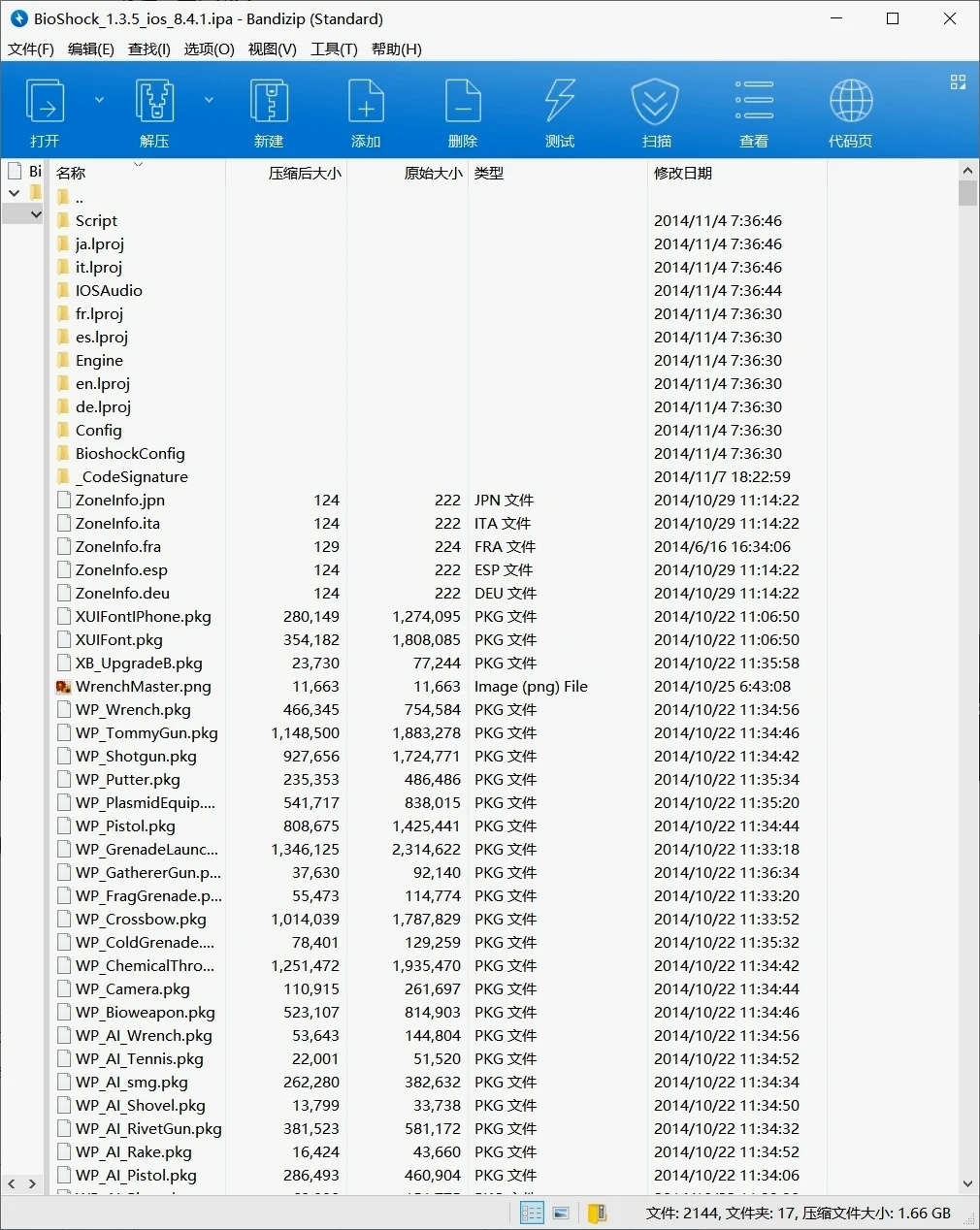Switch to thumbnail view in status bar
Screen dimensions: 980x1230
tap(561, 1213)
